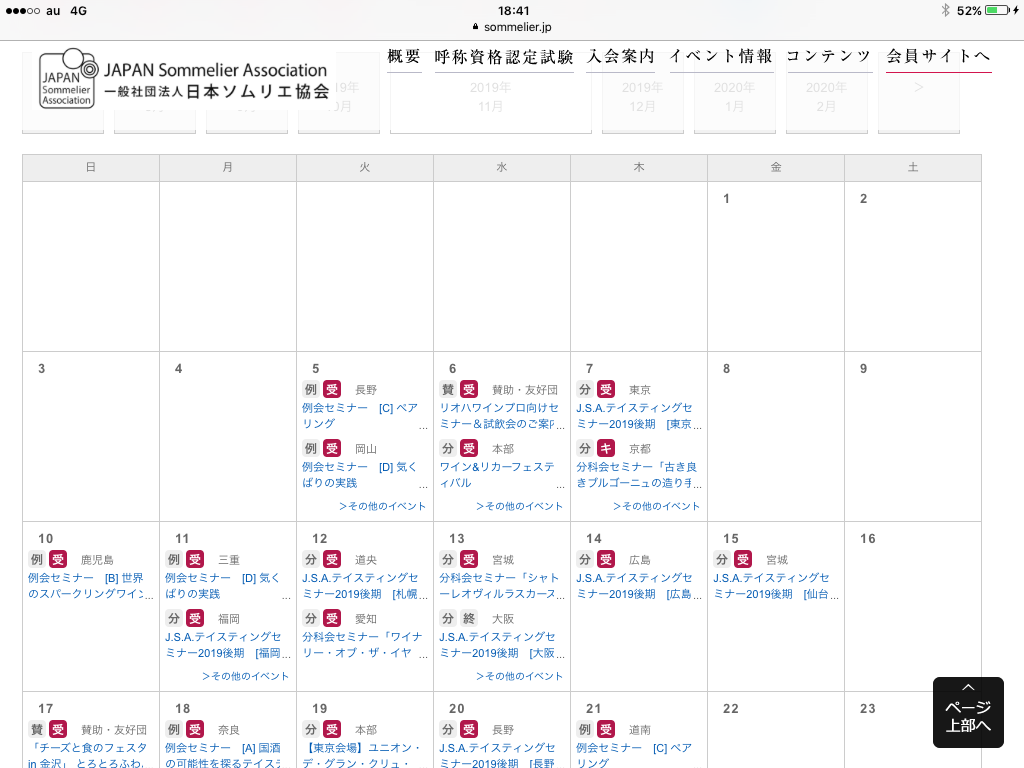Open 長野 J.S.A.テイスティングセミナー on 20th
Image resolution: width=1024 pixels, height=768 pixels.
(x=500, y=754)
